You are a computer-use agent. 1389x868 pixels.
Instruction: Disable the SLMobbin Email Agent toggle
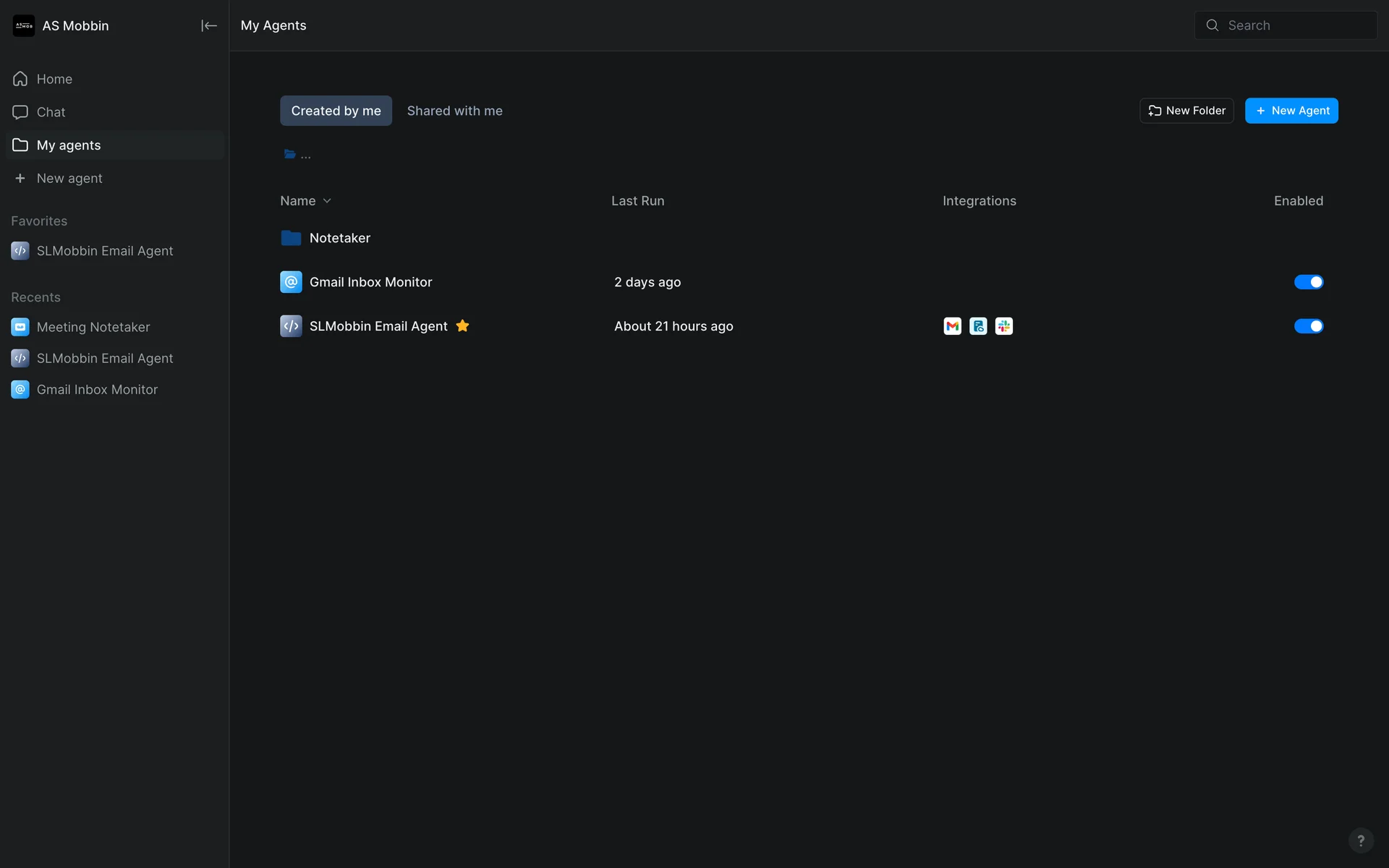1308,326
